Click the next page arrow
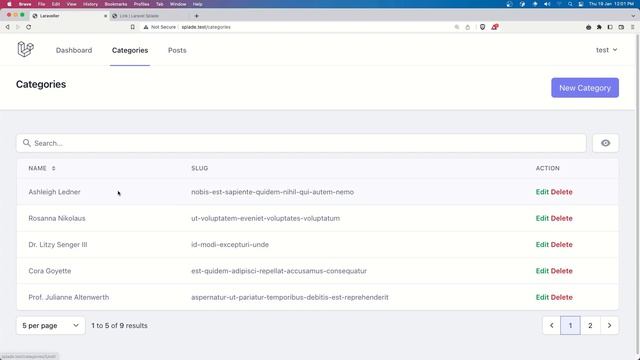 (609, 325)
